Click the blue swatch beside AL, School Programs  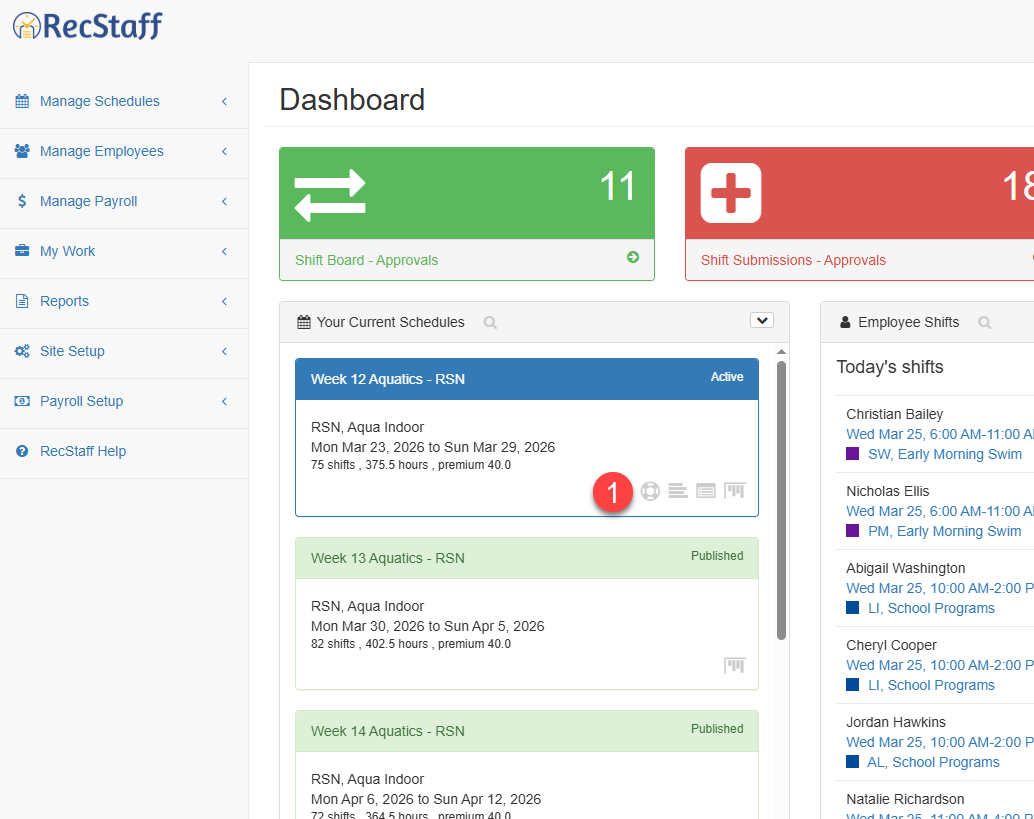pyautogui.click(x=853, y=762)
